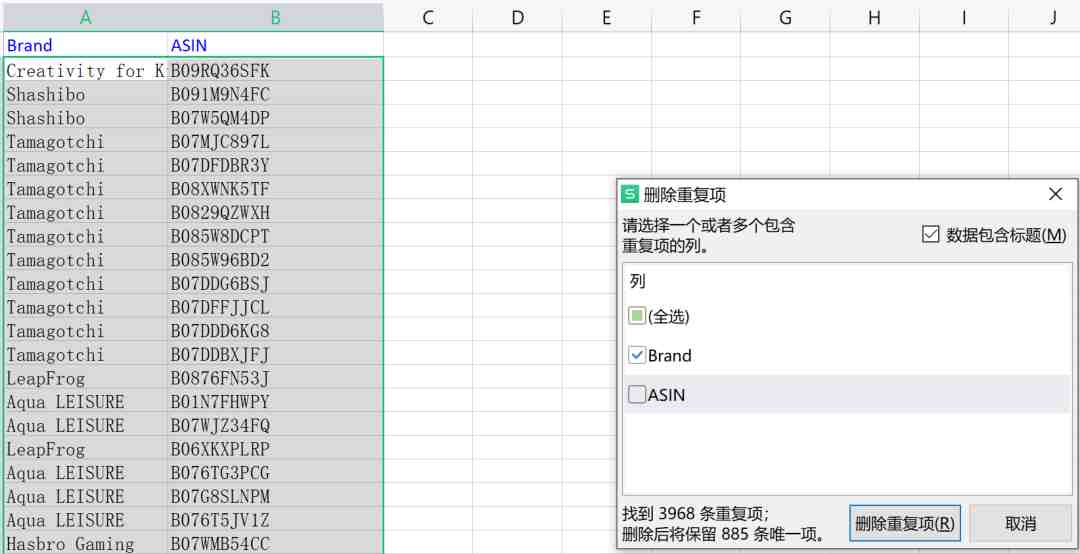
Task: Click cell containing Creativity for K
Action: pyautogui.click(x=85, y=70)
